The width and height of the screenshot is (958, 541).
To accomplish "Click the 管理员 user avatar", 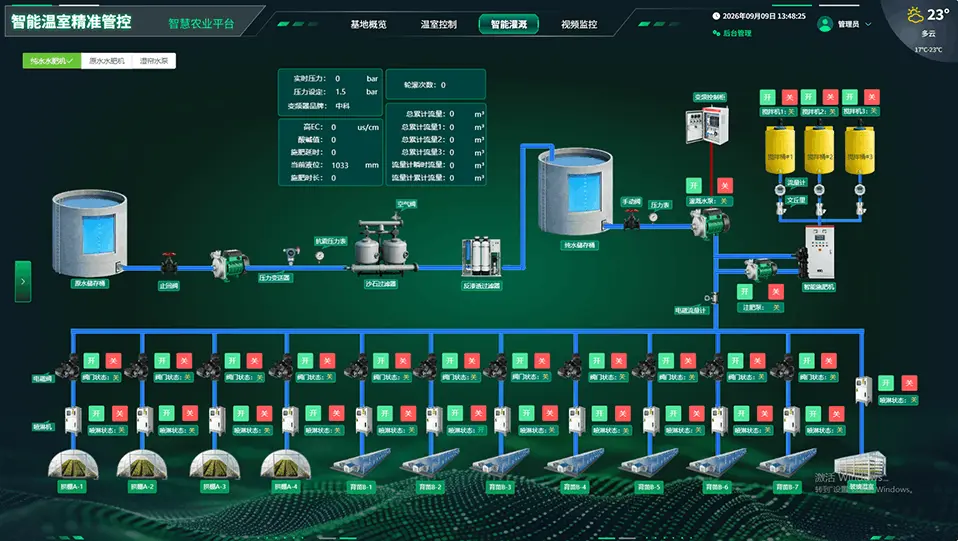I will click(825, 24).
